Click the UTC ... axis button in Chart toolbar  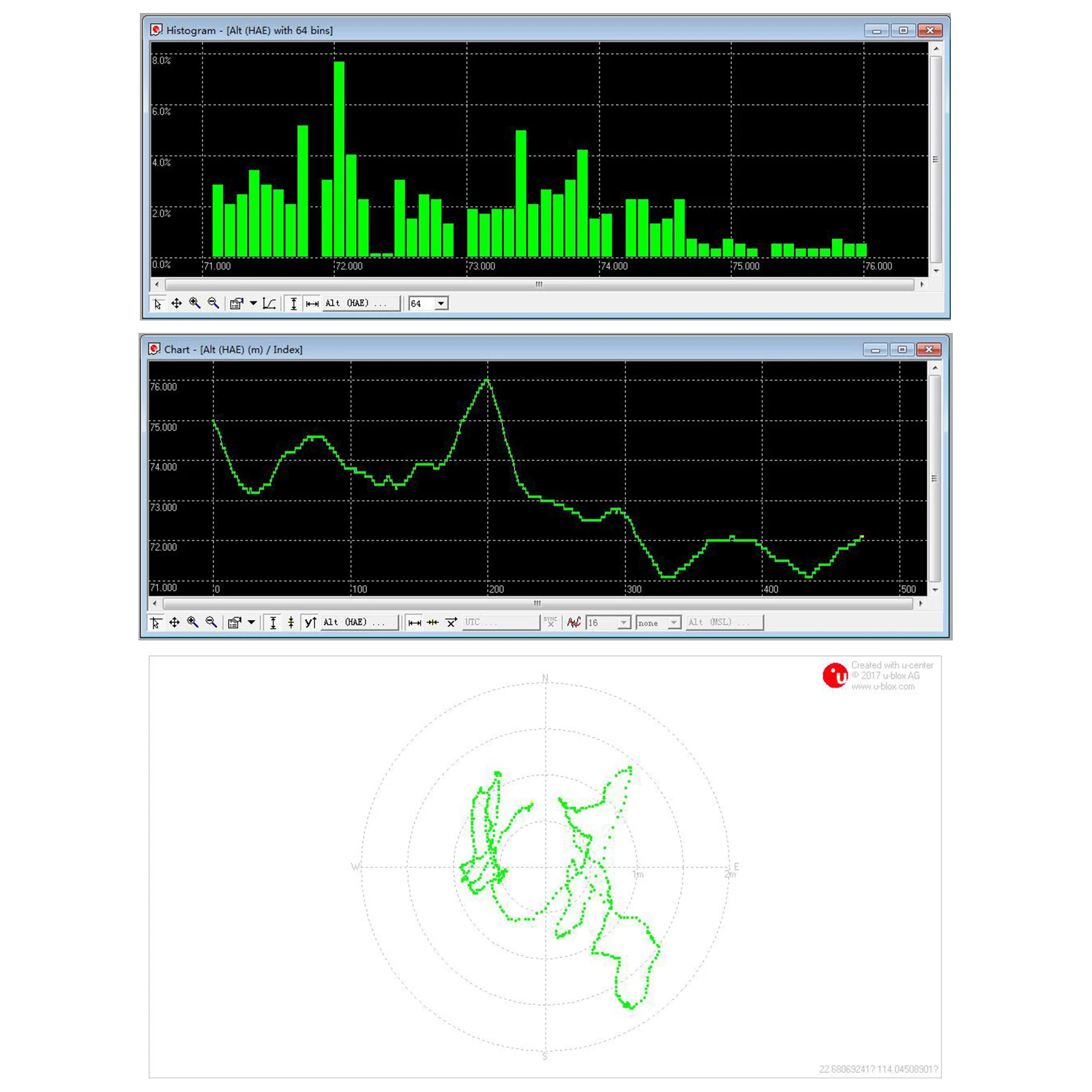pos(501,622)
